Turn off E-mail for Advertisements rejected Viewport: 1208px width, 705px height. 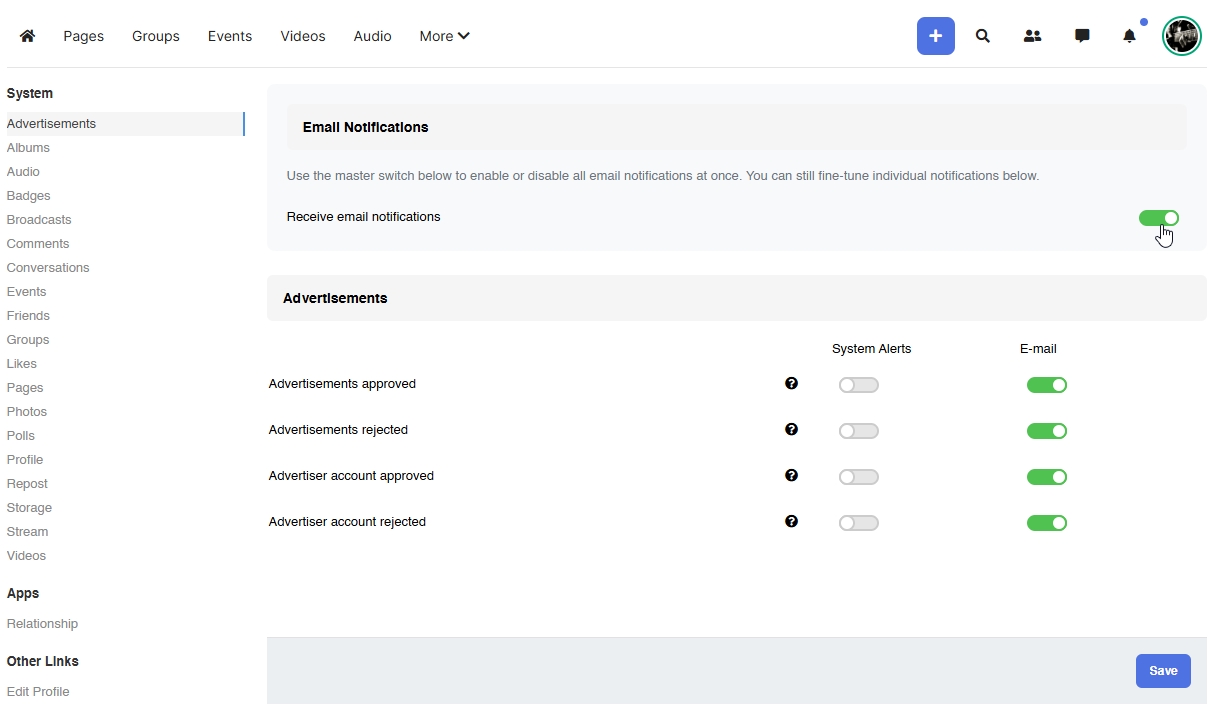tap(1046, 431)
